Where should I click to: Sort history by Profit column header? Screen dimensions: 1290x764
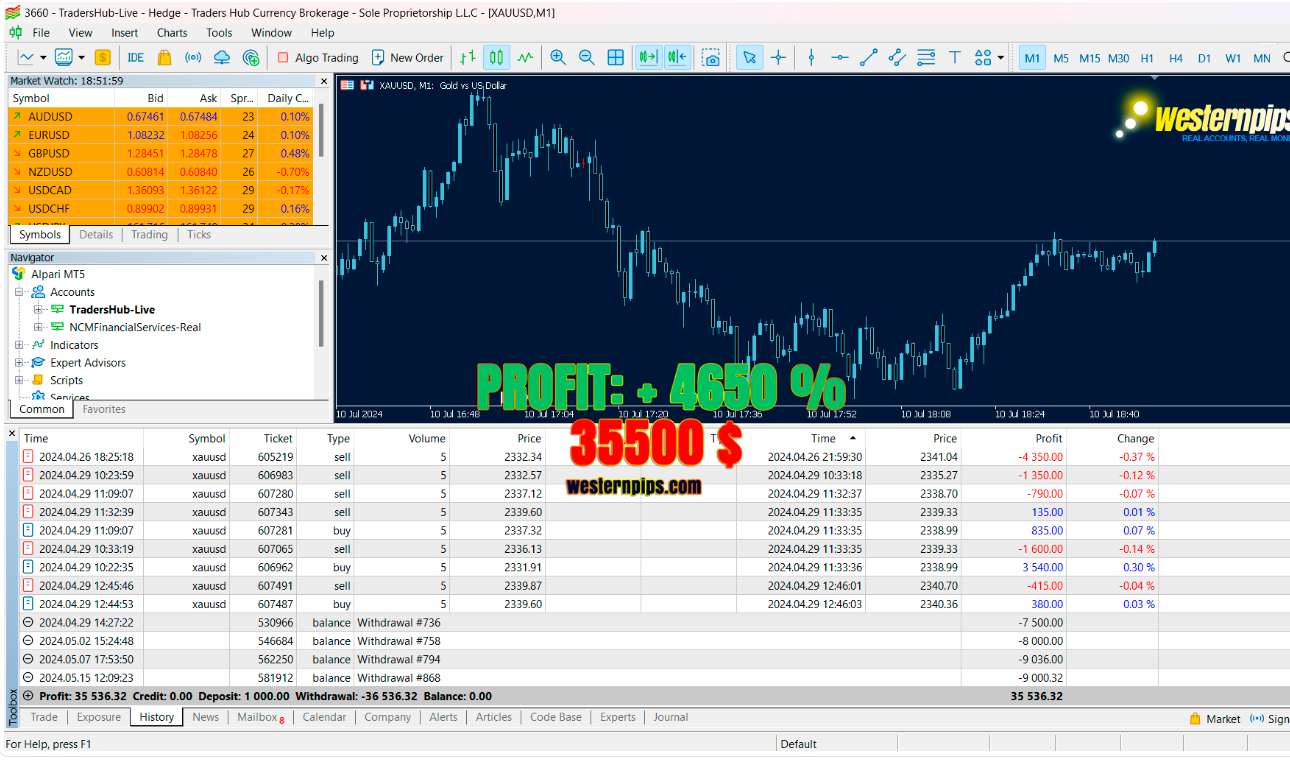click(x=1049, y=438)
